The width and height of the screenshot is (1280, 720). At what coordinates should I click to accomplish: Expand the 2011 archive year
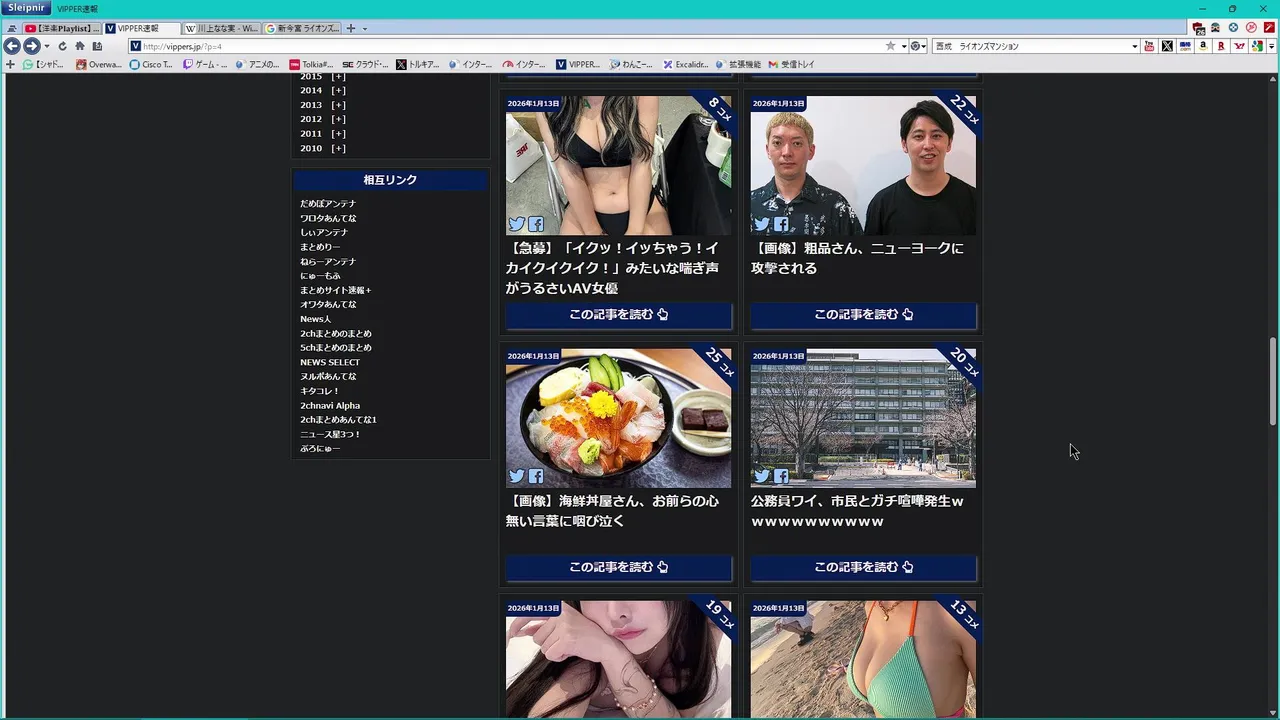click(x=338, y=134)
